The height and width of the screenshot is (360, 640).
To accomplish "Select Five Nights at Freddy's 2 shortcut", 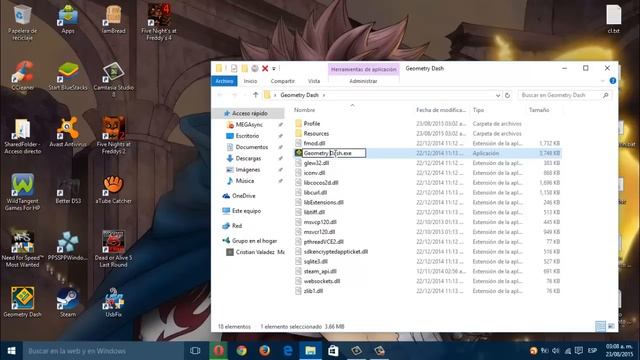I will pos(113,136).
